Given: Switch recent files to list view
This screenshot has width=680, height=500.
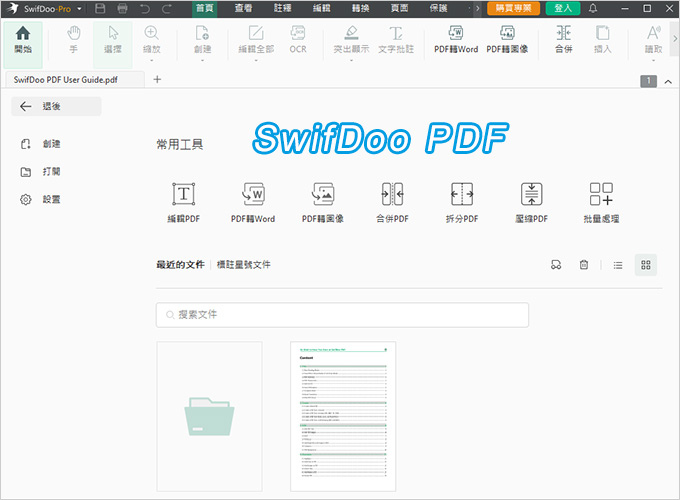Looking at the screenshot, I should [618, 265].
